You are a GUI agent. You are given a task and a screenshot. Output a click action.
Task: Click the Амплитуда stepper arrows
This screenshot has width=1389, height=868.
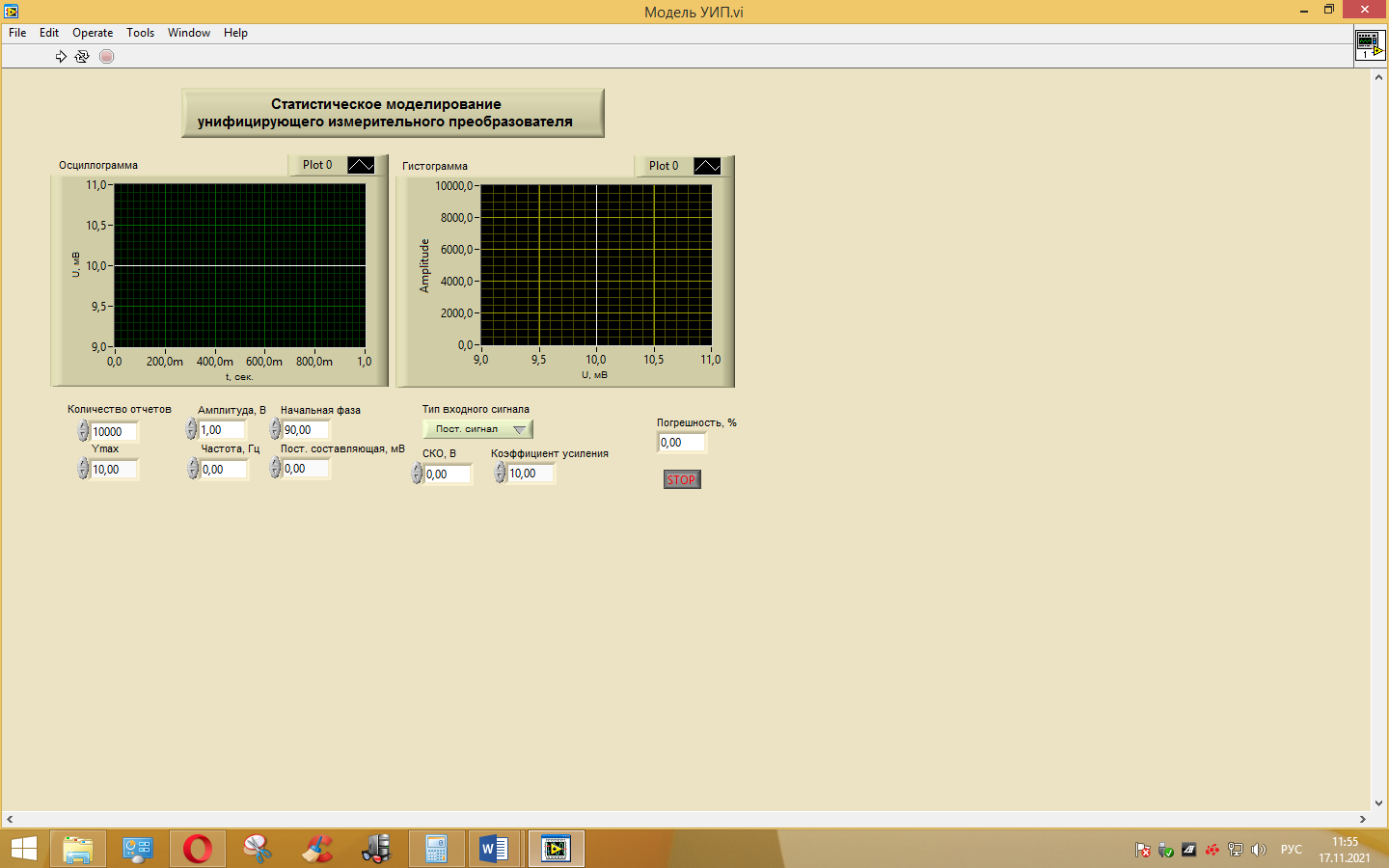(192, 429)
